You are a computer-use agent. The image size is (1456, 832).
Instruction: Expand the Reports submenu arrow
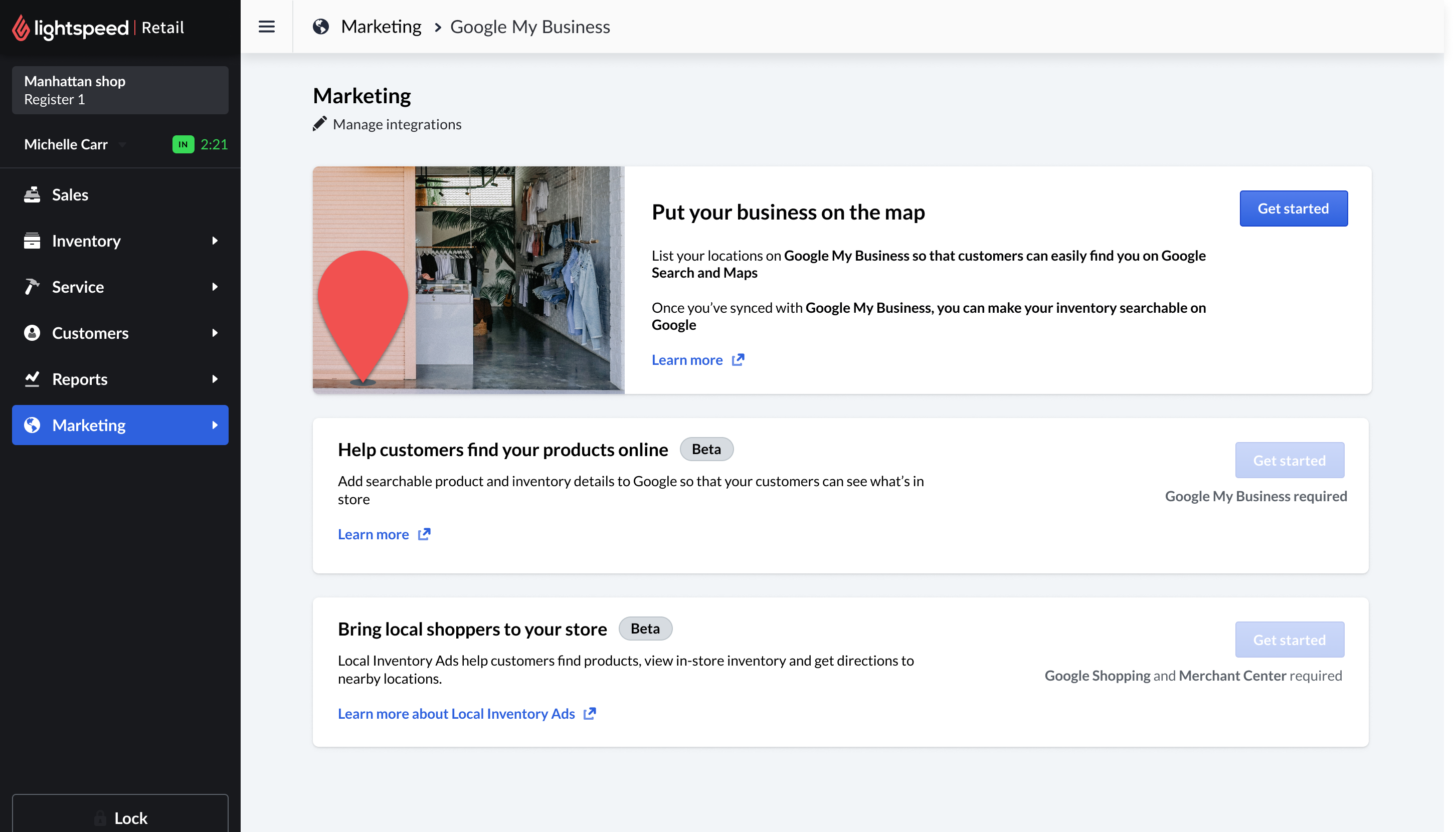click(215, 379)
